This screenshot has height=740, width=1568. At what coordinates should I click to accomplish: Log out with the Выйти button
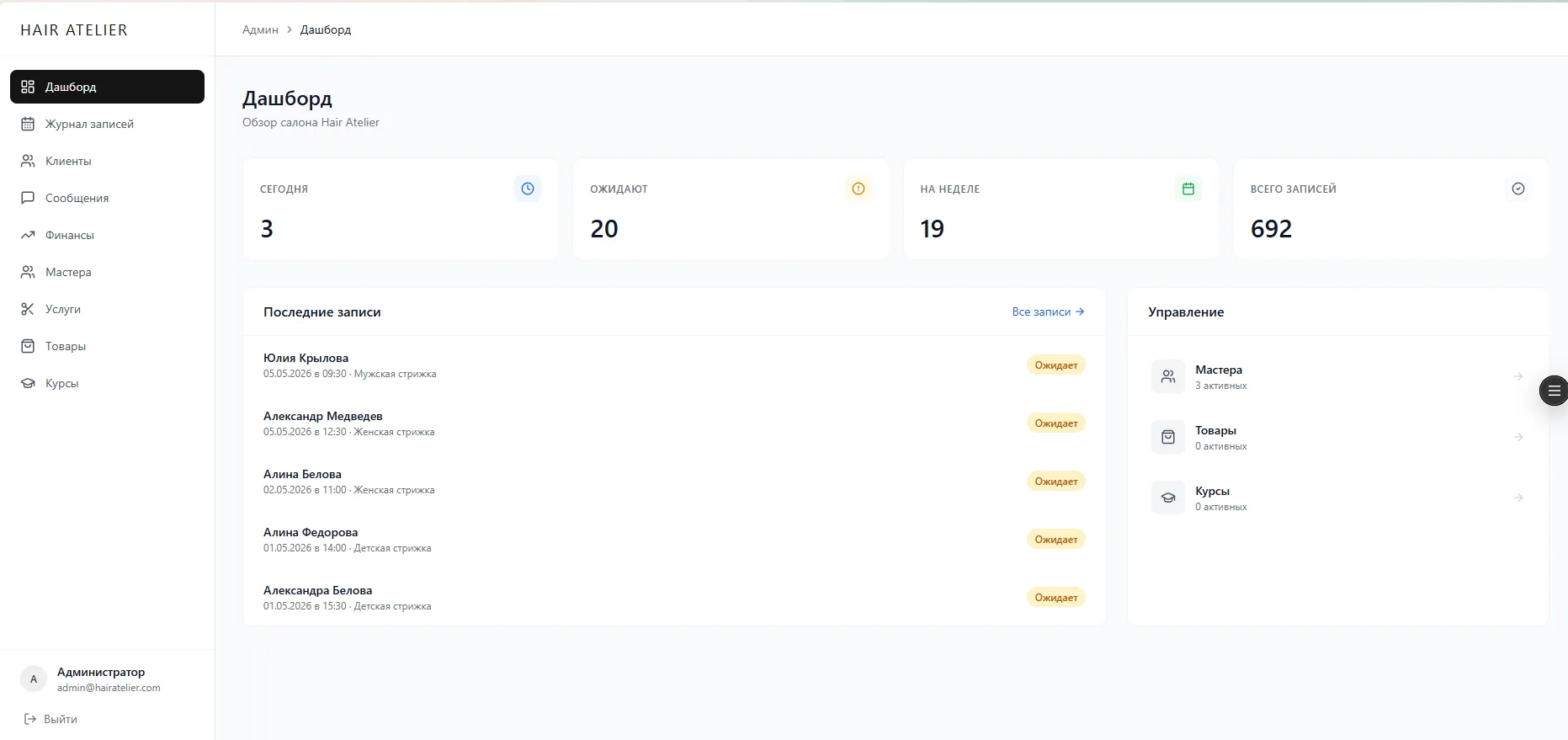pos(50,719)
